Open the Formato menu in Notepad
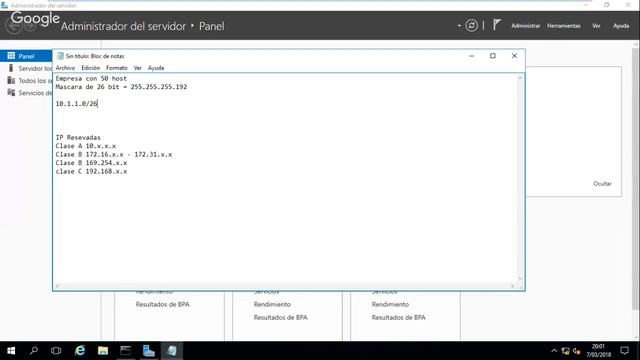The width and height of the screenshot is (640, 360). click(117, 68)
